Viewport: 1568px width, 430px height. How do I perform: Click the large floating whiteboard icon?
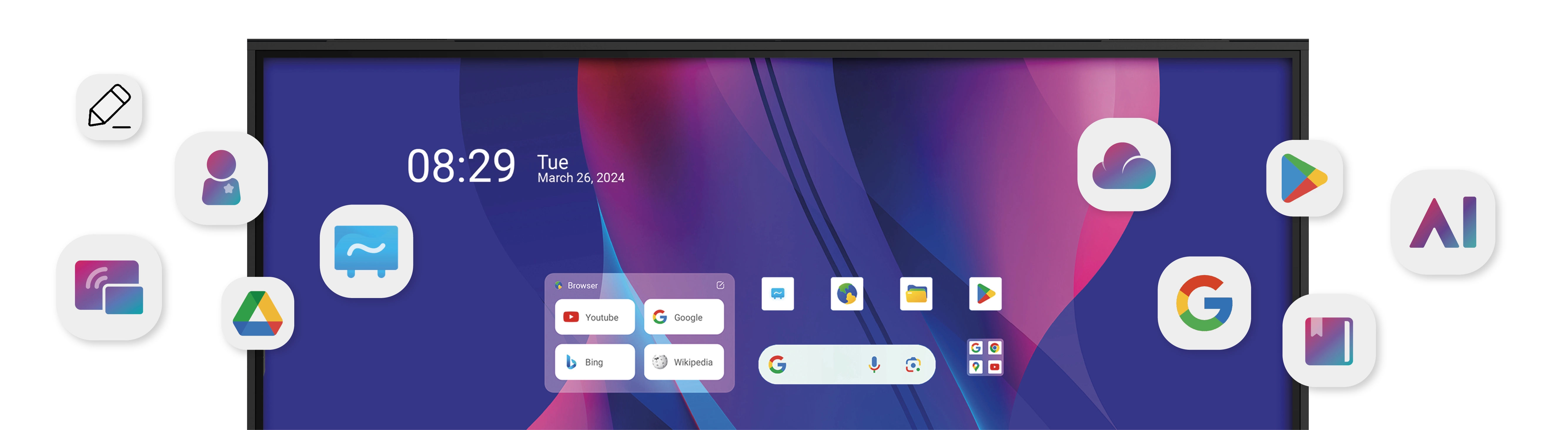tap(367, 251)
